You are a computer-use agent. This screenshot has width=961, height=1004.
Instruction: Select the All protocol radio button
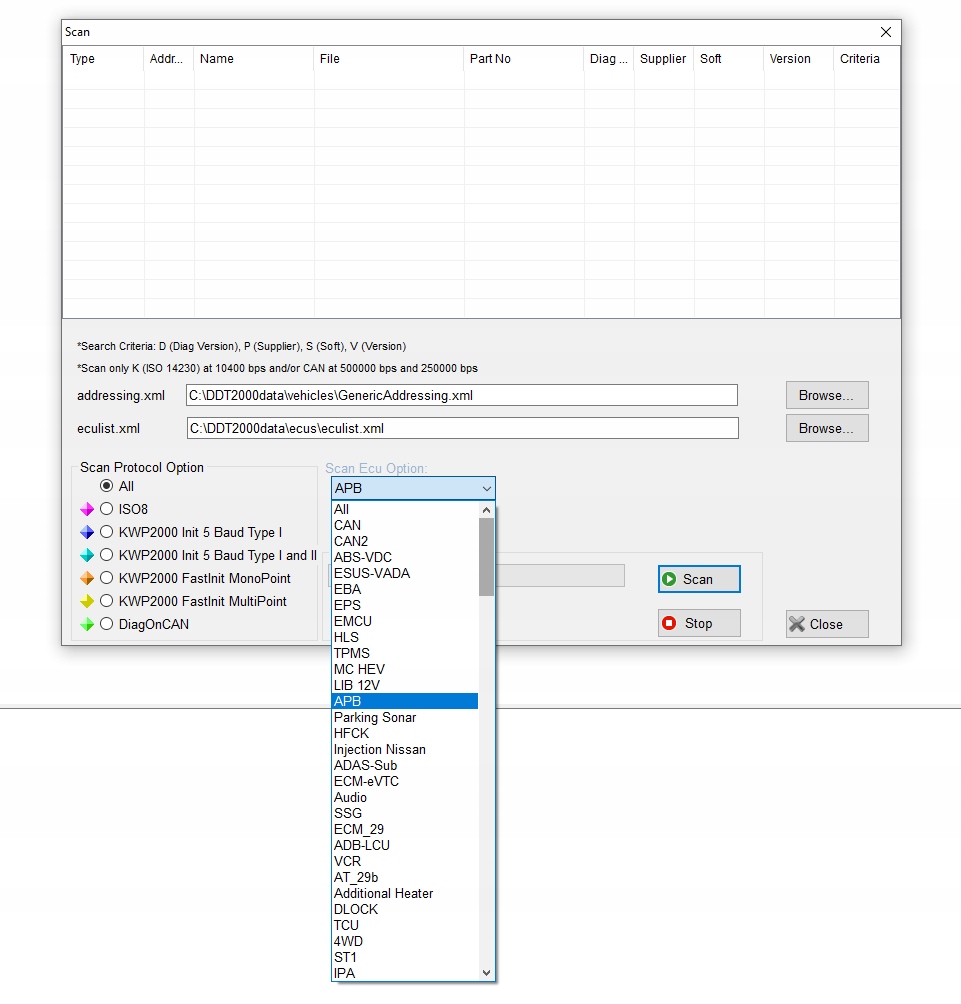tap(106, 486)
